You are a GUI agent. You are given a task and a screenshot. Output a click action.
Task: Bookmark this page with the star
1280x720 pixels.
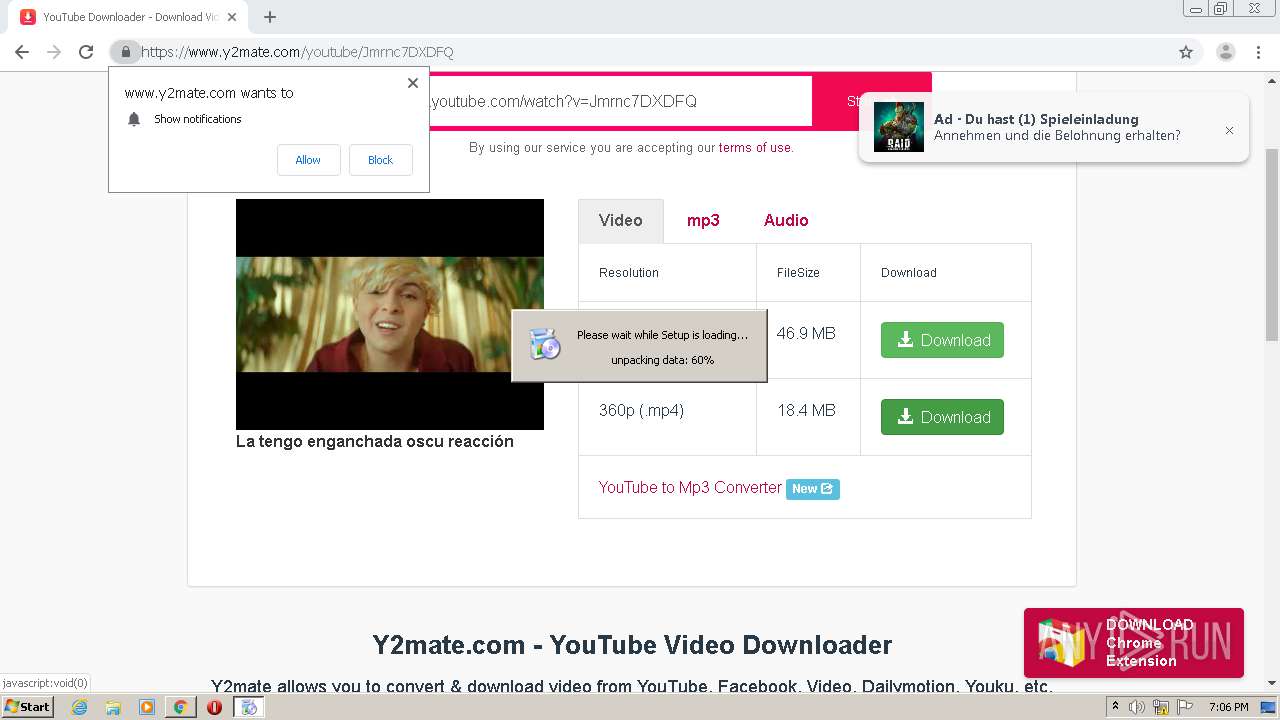pyautogui.click(x=1186, y=52)
